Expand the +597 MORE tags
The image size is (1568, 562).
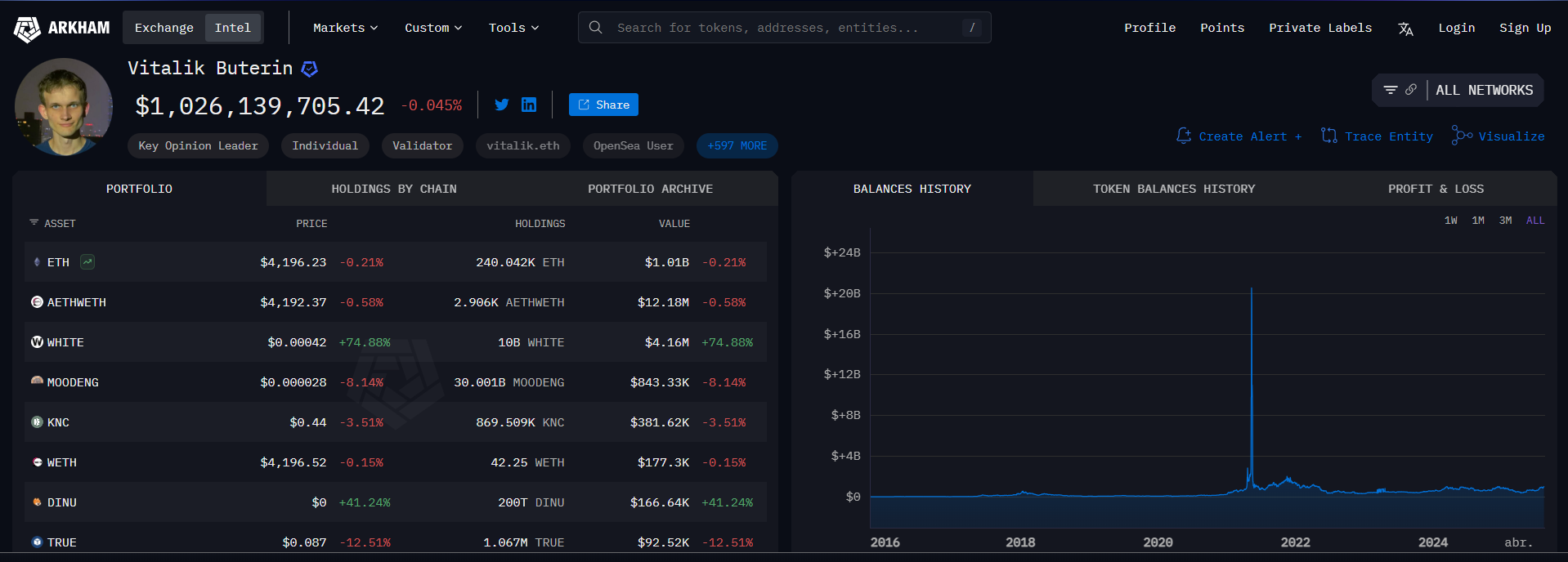coord(737,145)
